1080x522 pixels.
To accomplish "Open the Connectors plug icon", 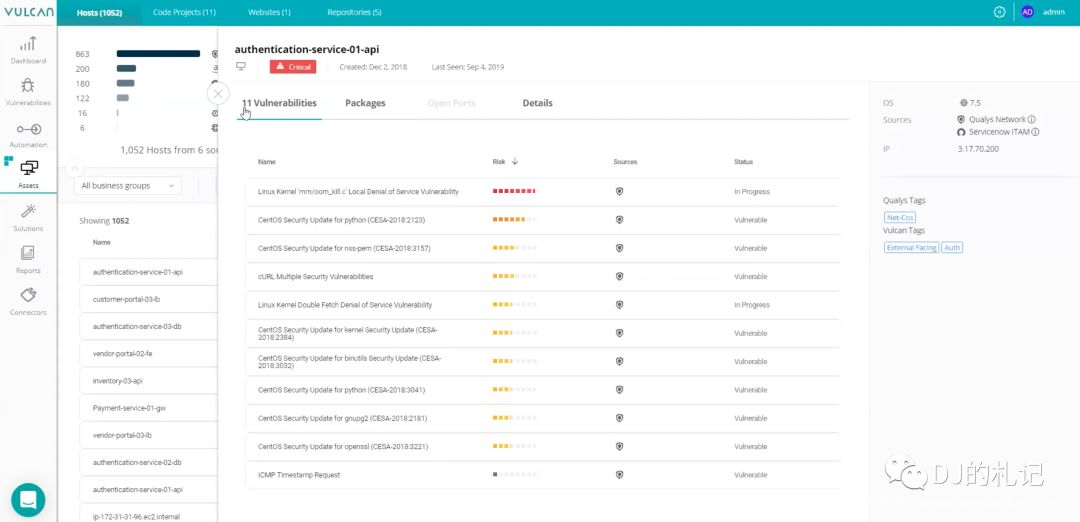I will [28, 296].
